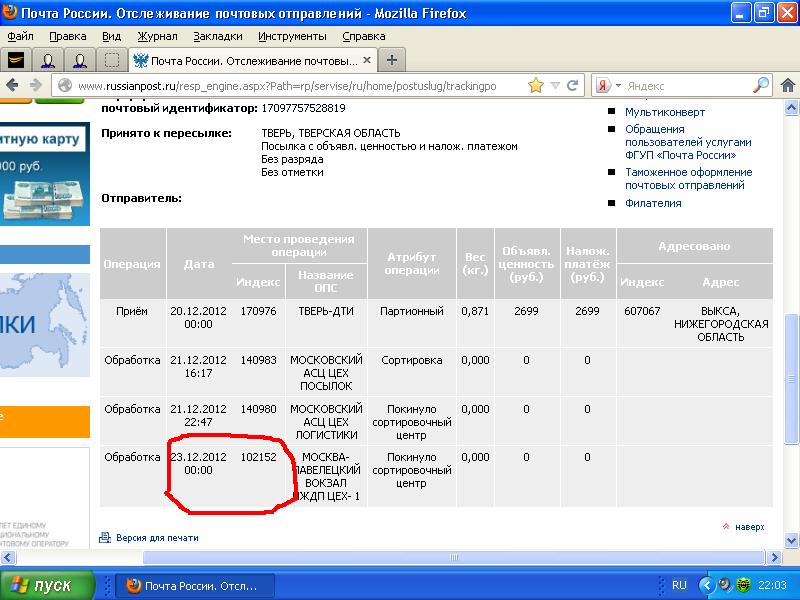Click the system clock 22:03
Image resolution: width=800 pixels, height=600 pixels.
click(x=772, y=585)
